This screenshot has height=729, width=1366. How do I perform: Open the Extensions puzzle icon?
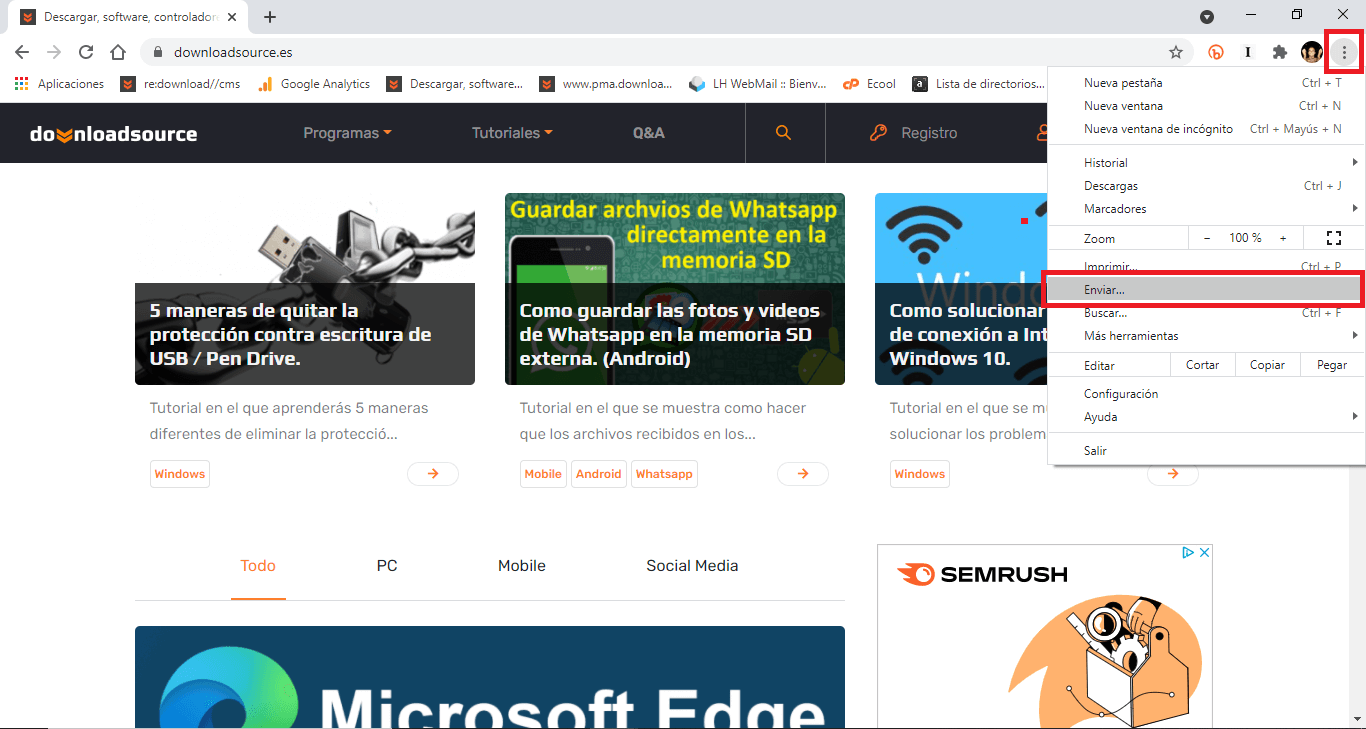tap(1279, 52)
